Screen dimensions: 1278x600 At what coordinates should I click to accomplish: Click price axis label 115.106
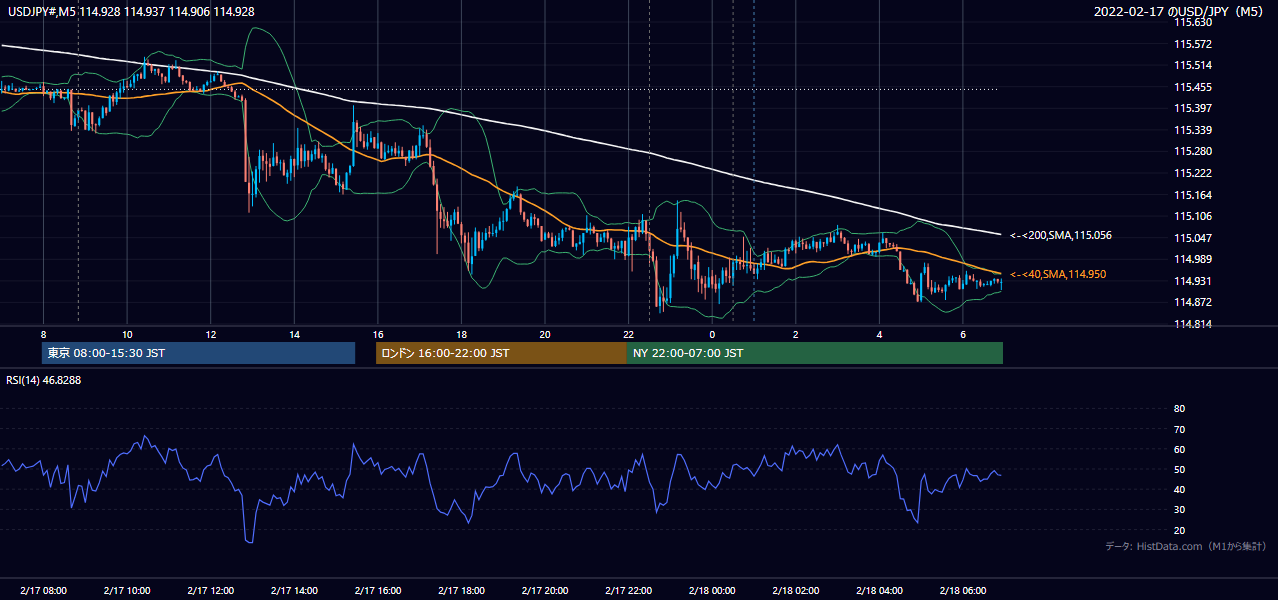(x=1193, y=216)
